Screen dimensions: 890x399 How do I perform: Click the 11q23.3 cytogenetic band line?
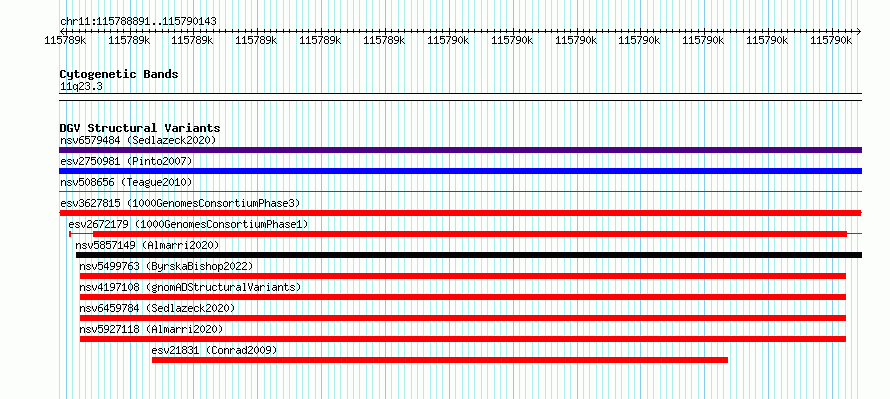click(x=460, y=97)
